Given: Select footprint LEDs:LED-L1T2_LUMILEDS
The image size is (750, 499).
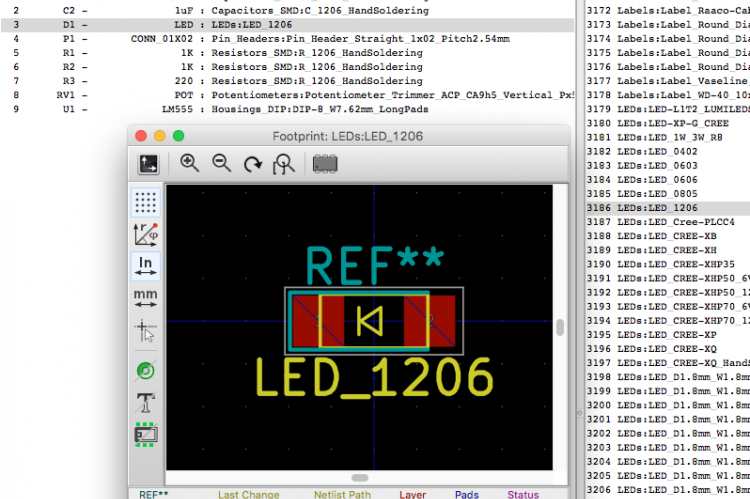Looking at the screenshot, I should (668, 110).
